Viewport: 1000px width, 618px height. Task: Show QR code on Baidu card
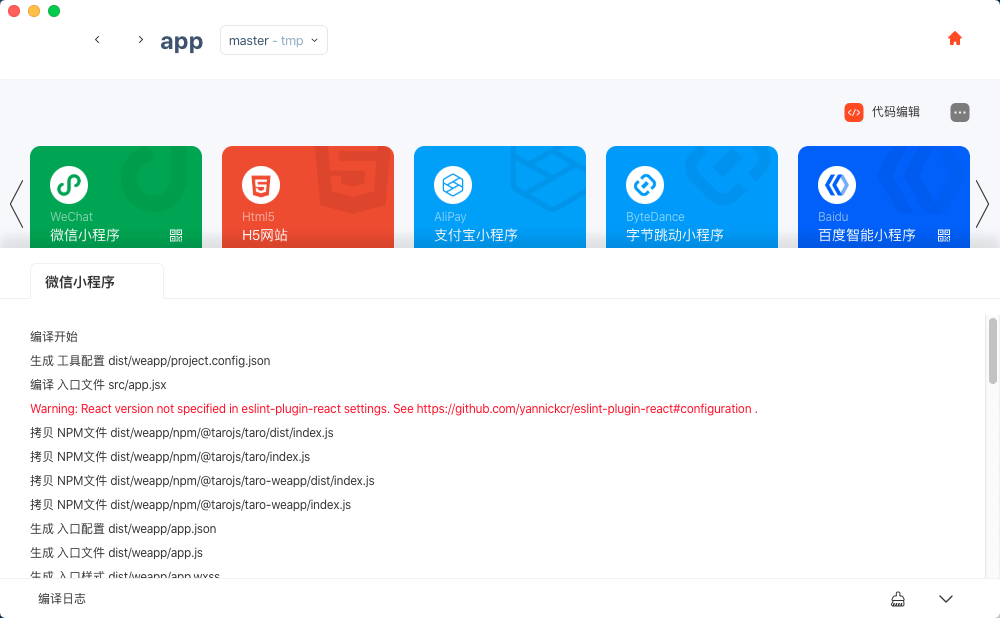coord(944,235)
